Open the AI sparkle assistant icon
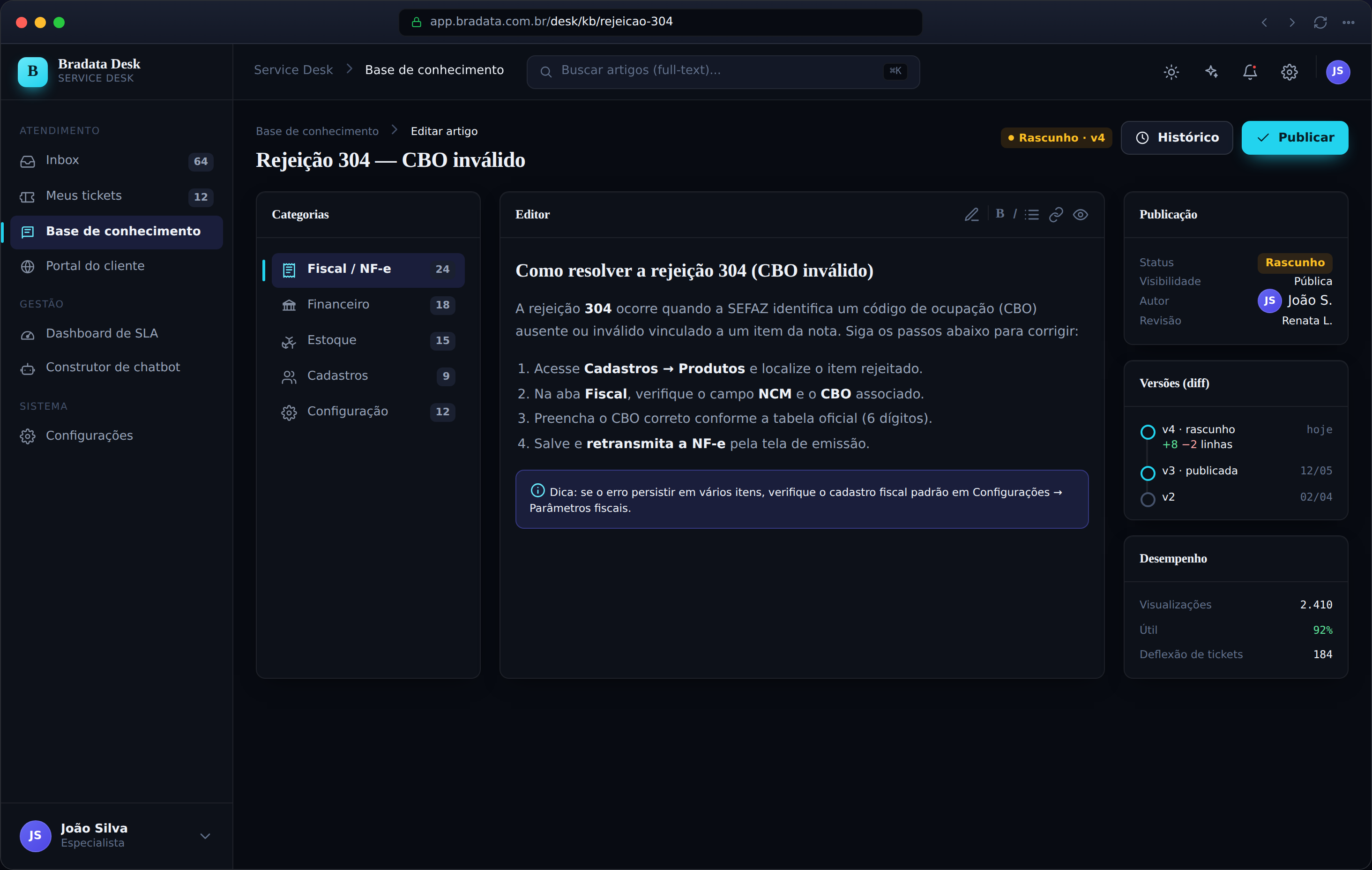Screen dimensions: 1372x870 tap(1211, 72)
